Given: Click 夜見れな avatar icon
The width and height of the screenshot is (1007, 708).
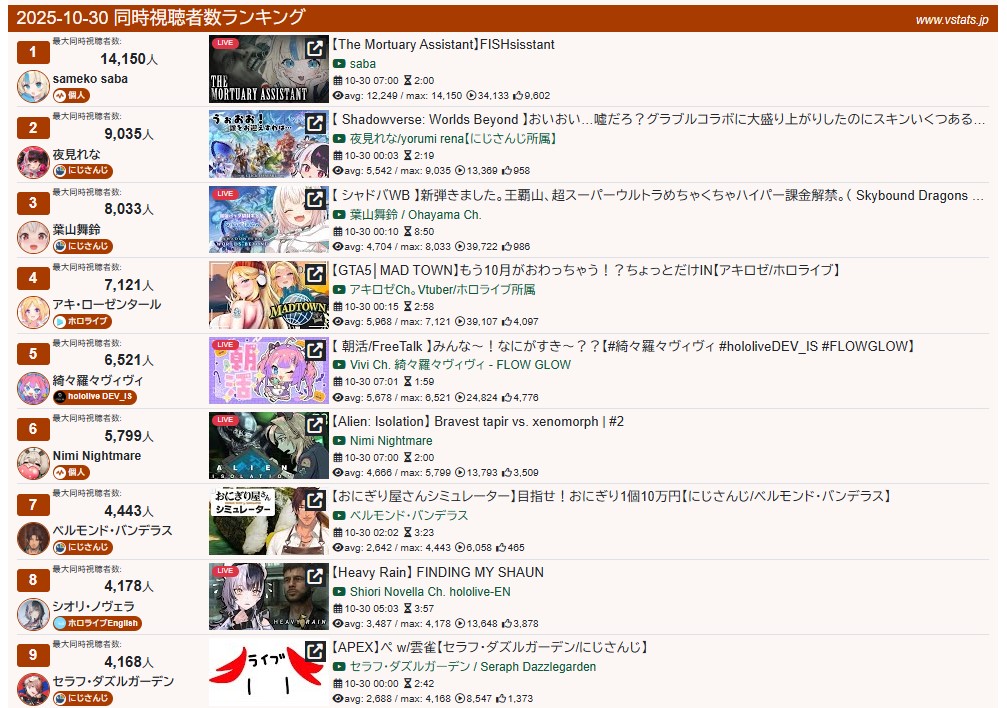Looking at the screenshot, I should click(x=33, y=163).
